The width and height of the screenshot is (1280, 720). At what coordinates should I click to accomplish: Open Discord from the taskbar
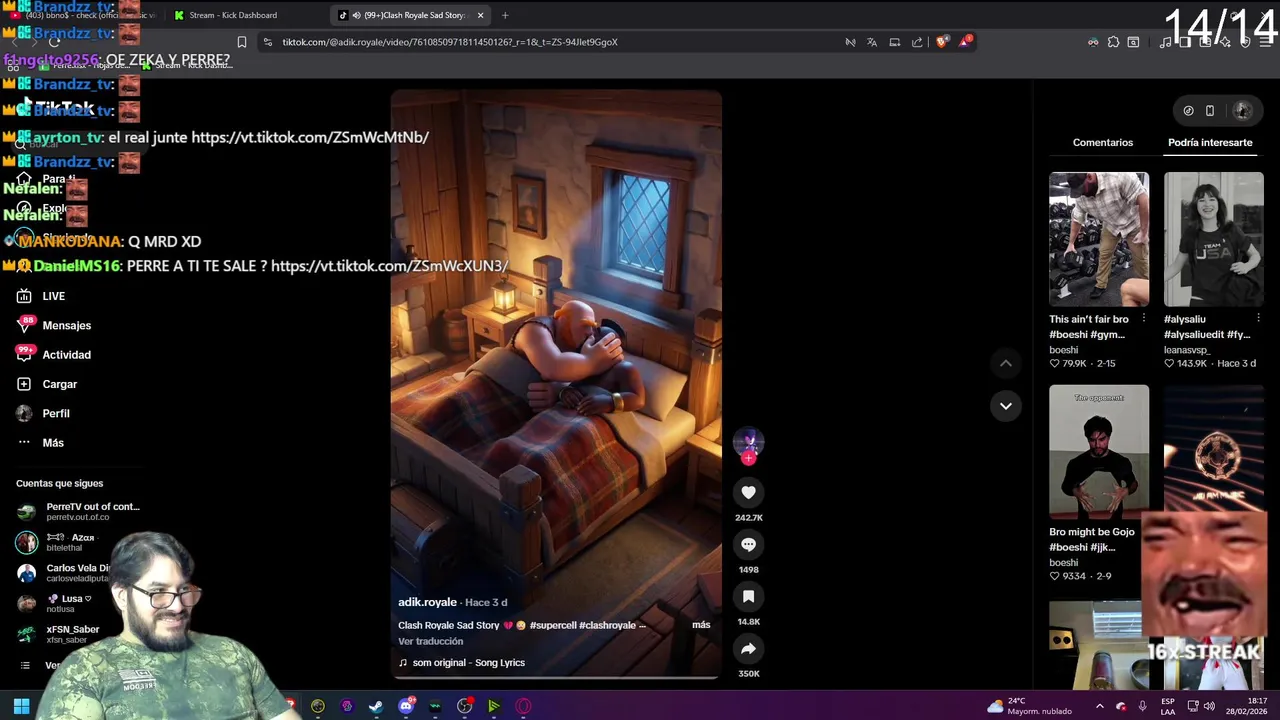pos(405,706)
